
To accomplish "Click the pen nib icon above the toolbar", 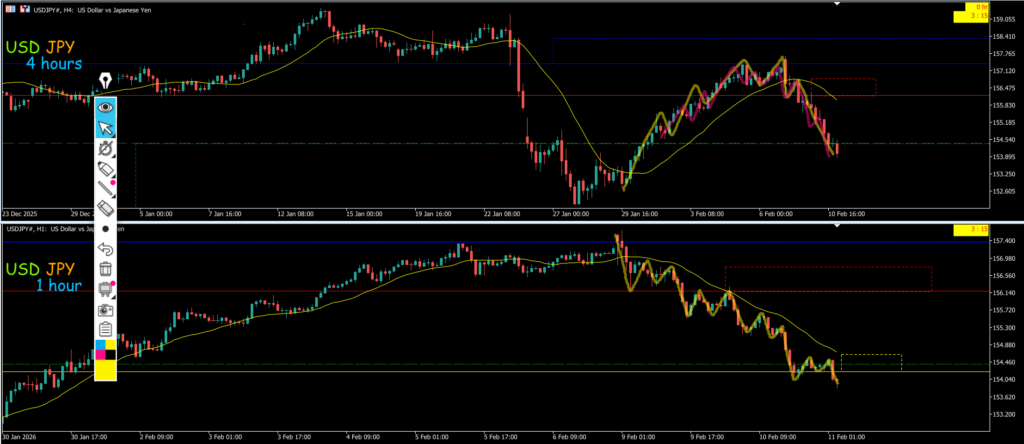I will click(105, 81).
